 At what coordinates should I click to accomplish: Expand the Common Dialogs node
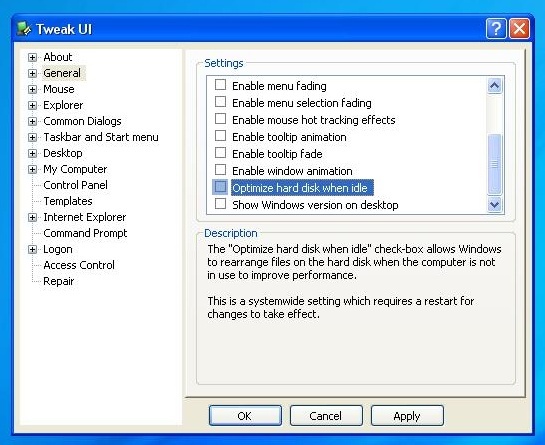[32, 121]
